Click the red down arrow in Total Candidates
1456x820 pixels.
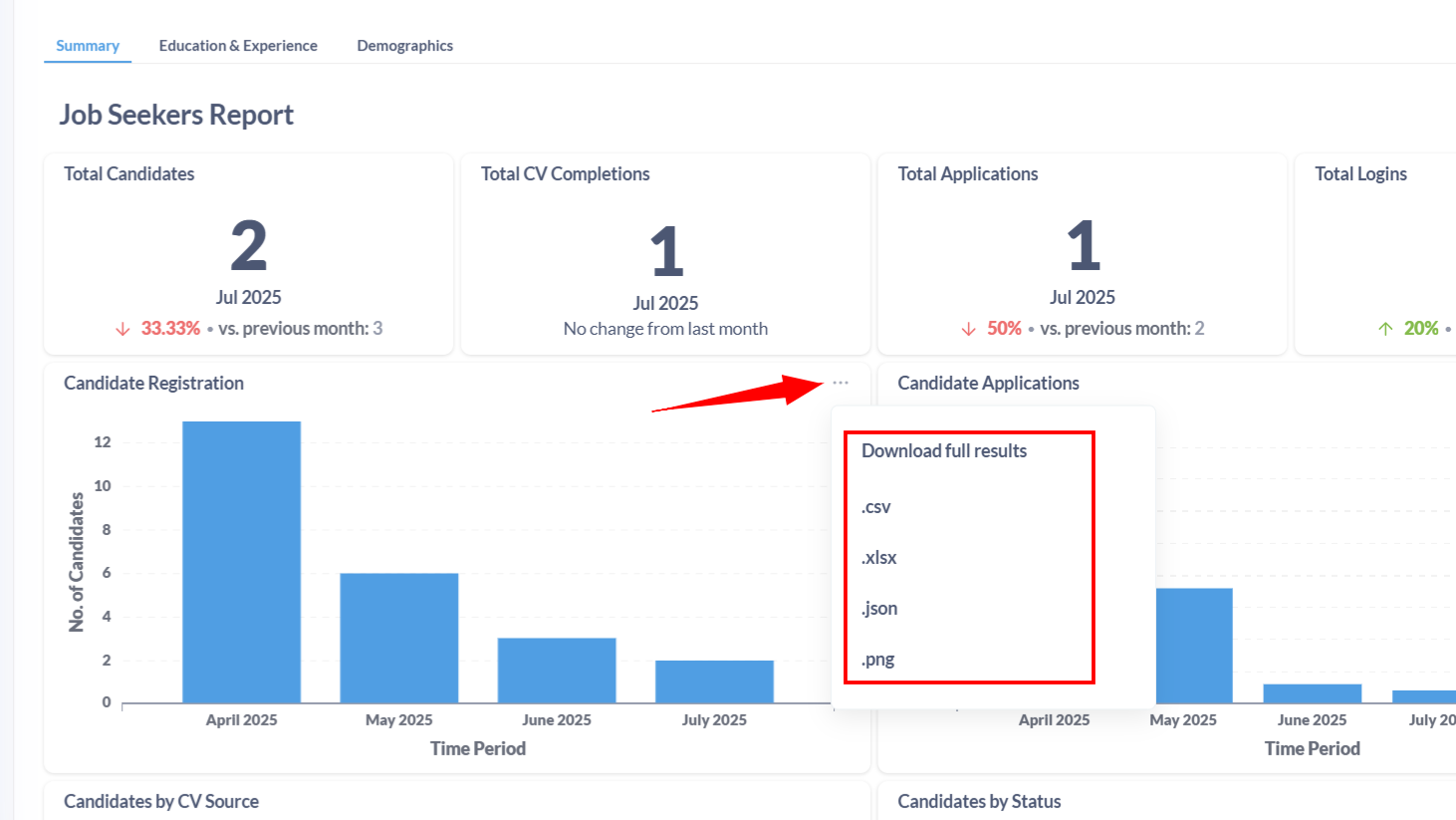coord(122,329)
